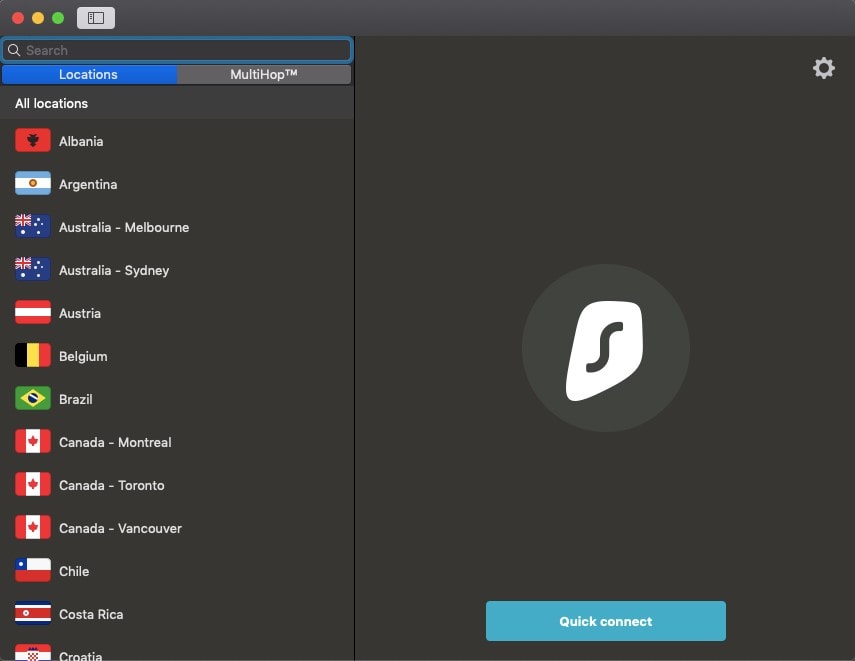Click the Canada - Vancouver flag icon
This screenshot has height=661, width=855.
[x=33, y=528]
